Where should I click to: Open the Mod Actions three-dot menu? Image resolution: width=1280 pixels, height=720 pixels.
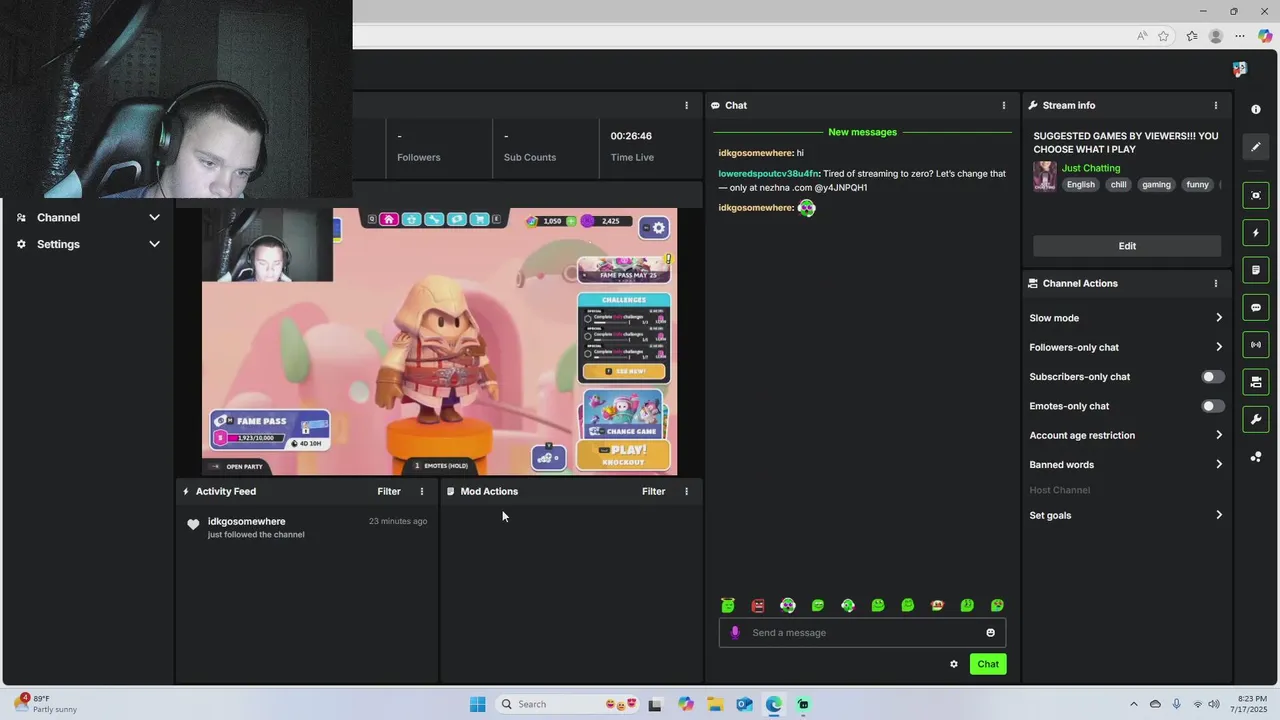point(686,491)
